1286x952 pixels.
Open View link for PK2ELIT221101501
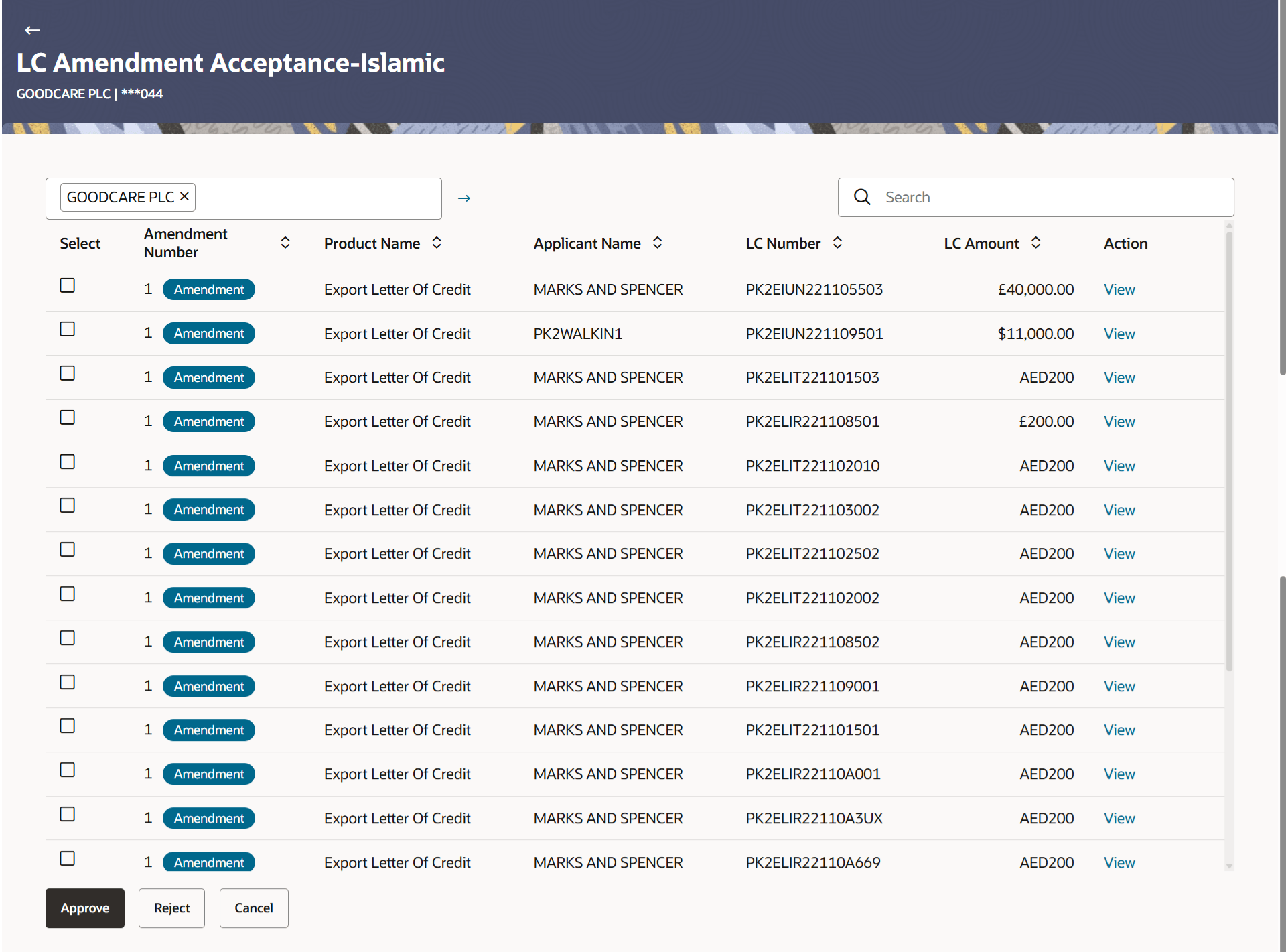click(1119, 730)
